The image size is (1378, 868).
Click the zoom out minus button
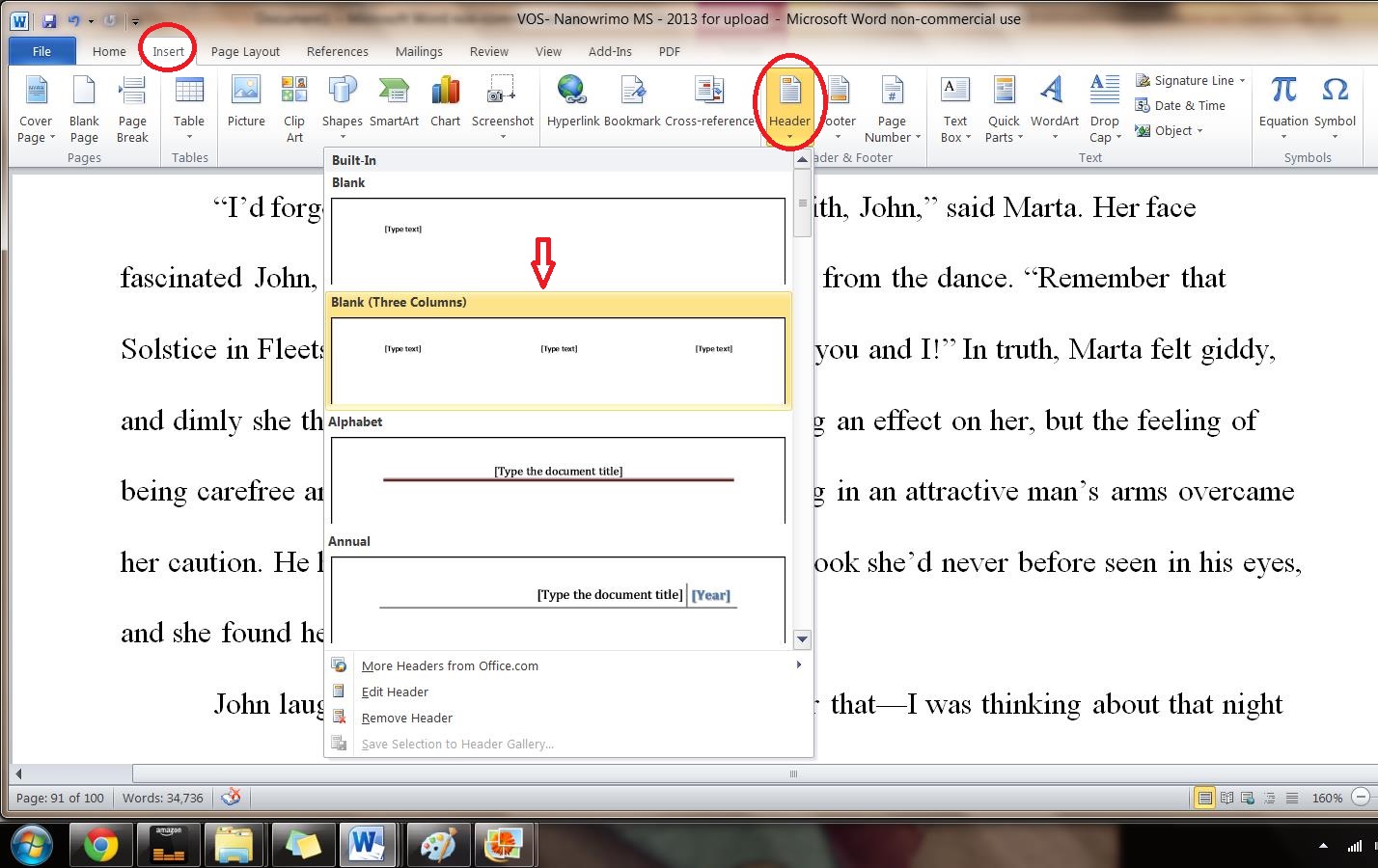pos(1361,798)
